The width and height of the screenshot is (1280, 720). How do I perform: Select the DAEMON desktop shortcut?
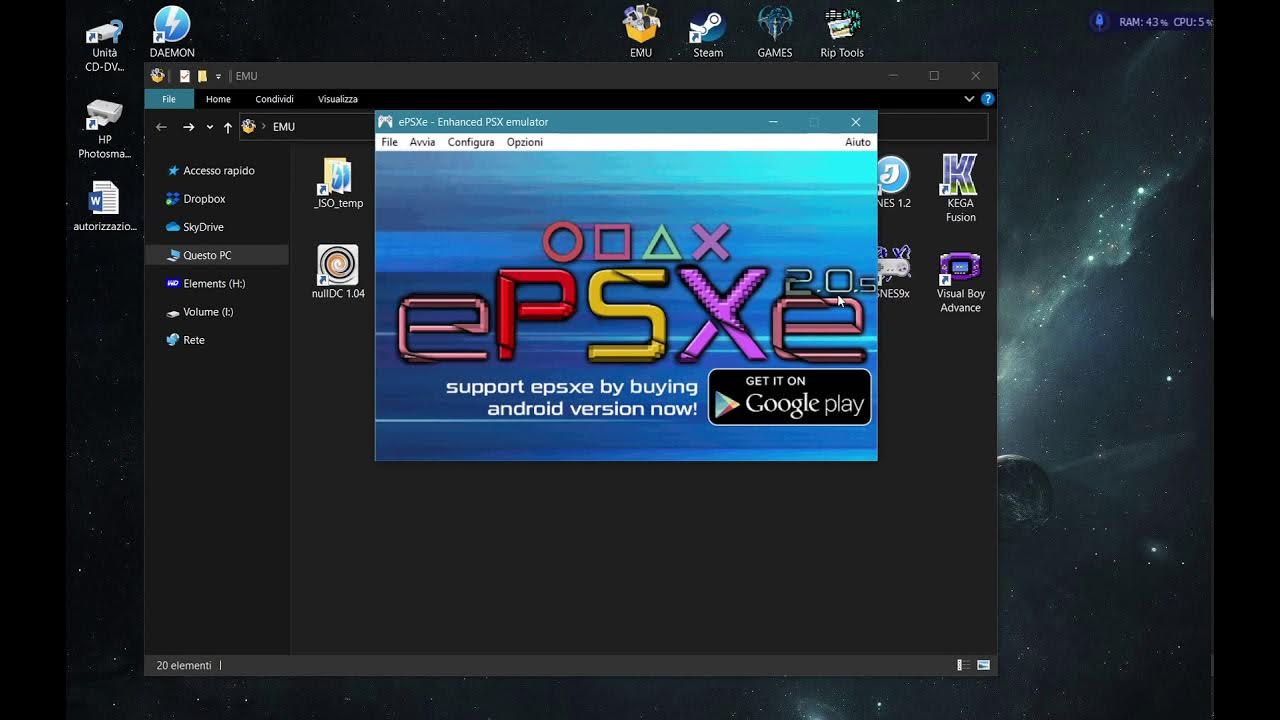coord(172,33)
